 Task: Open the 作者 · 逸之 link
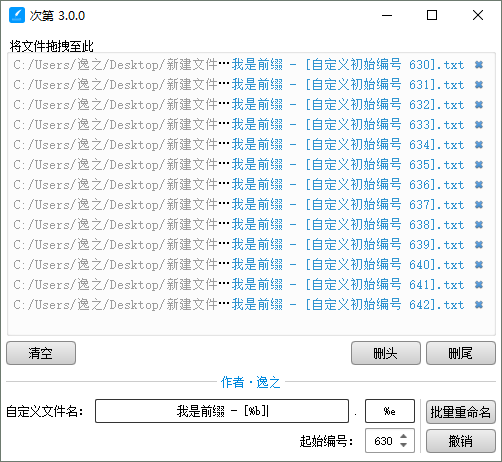[x=251, y=382]
